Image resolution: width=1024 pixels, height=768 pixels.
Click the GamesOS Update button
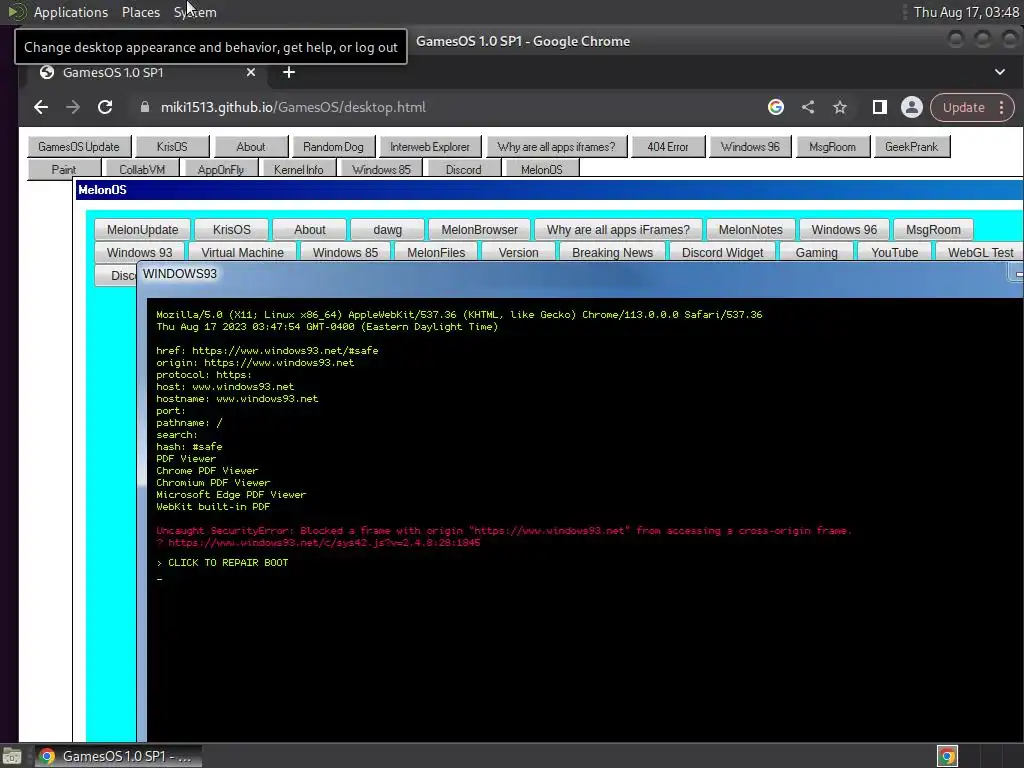(x=79, y=147)
